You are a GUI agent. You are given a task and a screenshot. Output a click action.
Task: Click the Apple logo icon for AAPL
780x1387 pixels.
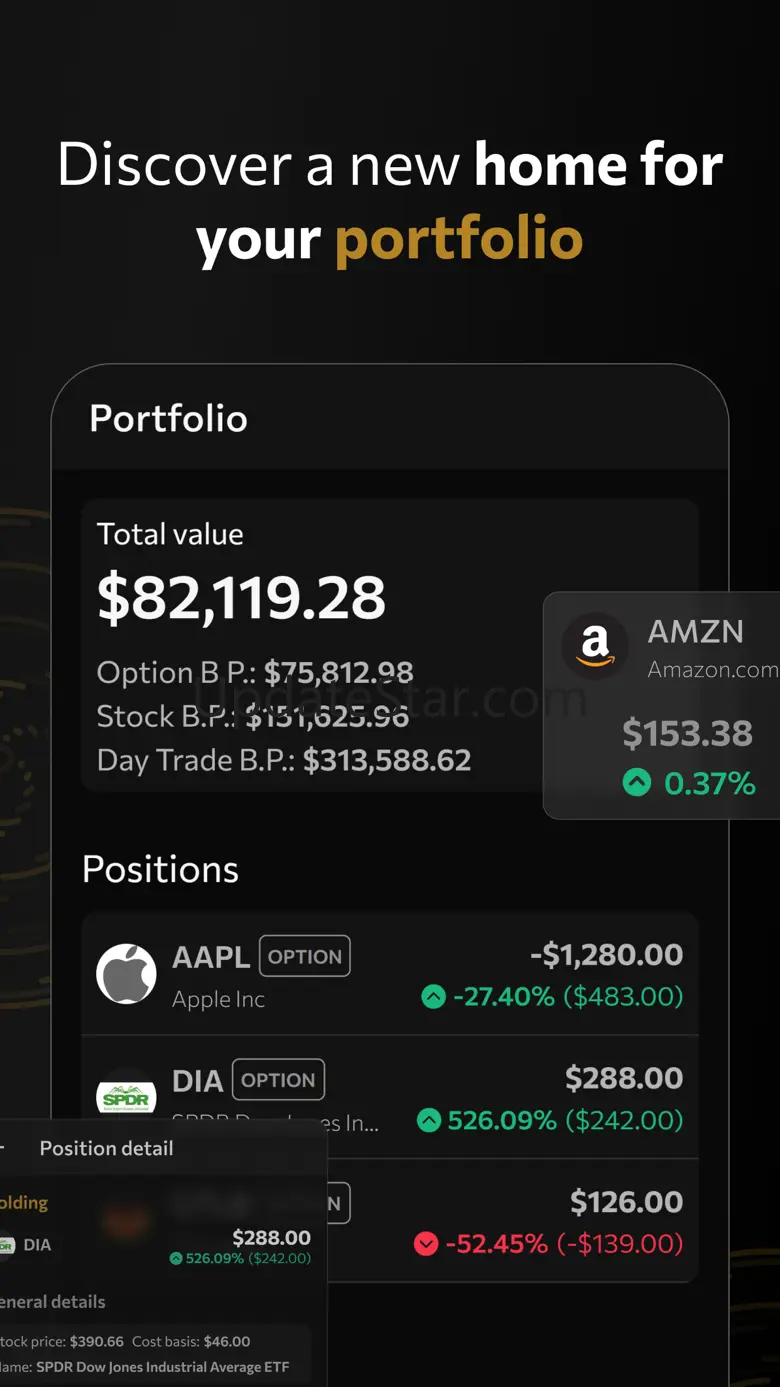(x=126, y=974)
